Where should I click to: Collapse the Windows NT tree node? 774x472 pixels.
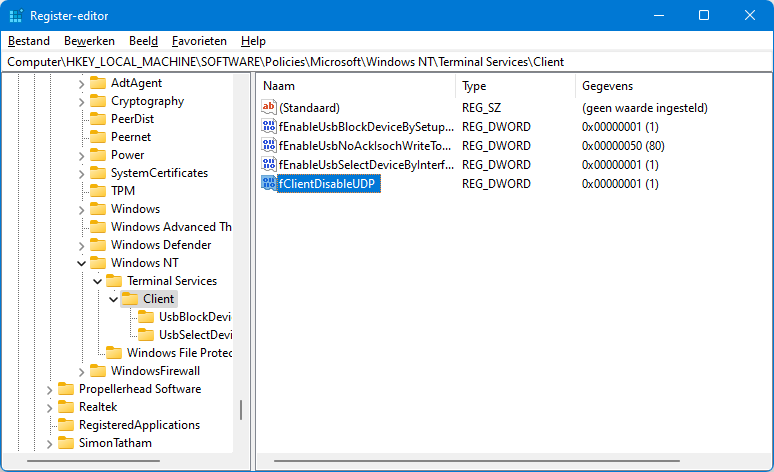[x=81, y=263]
